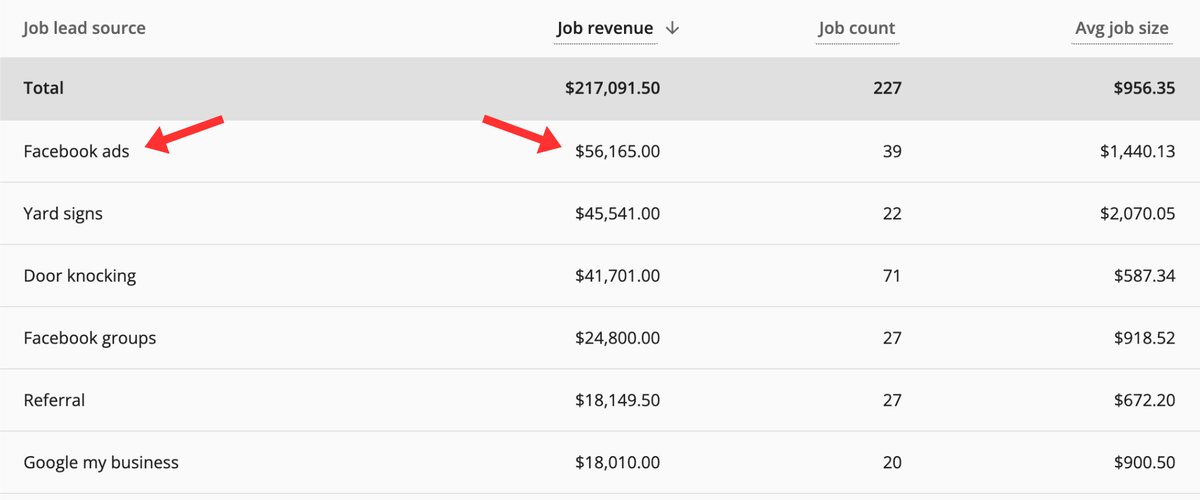This screenshot has width=1200, height=500.
Task: Select the Google my business lead source
Action: click(x=101, y=462)
